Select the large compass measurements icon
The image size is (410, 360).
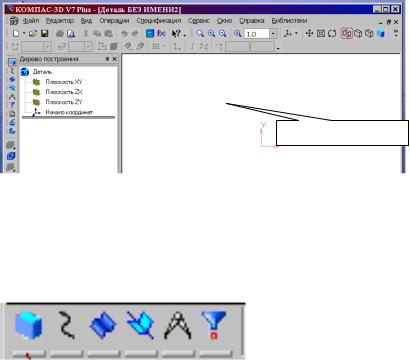(178, 325)
